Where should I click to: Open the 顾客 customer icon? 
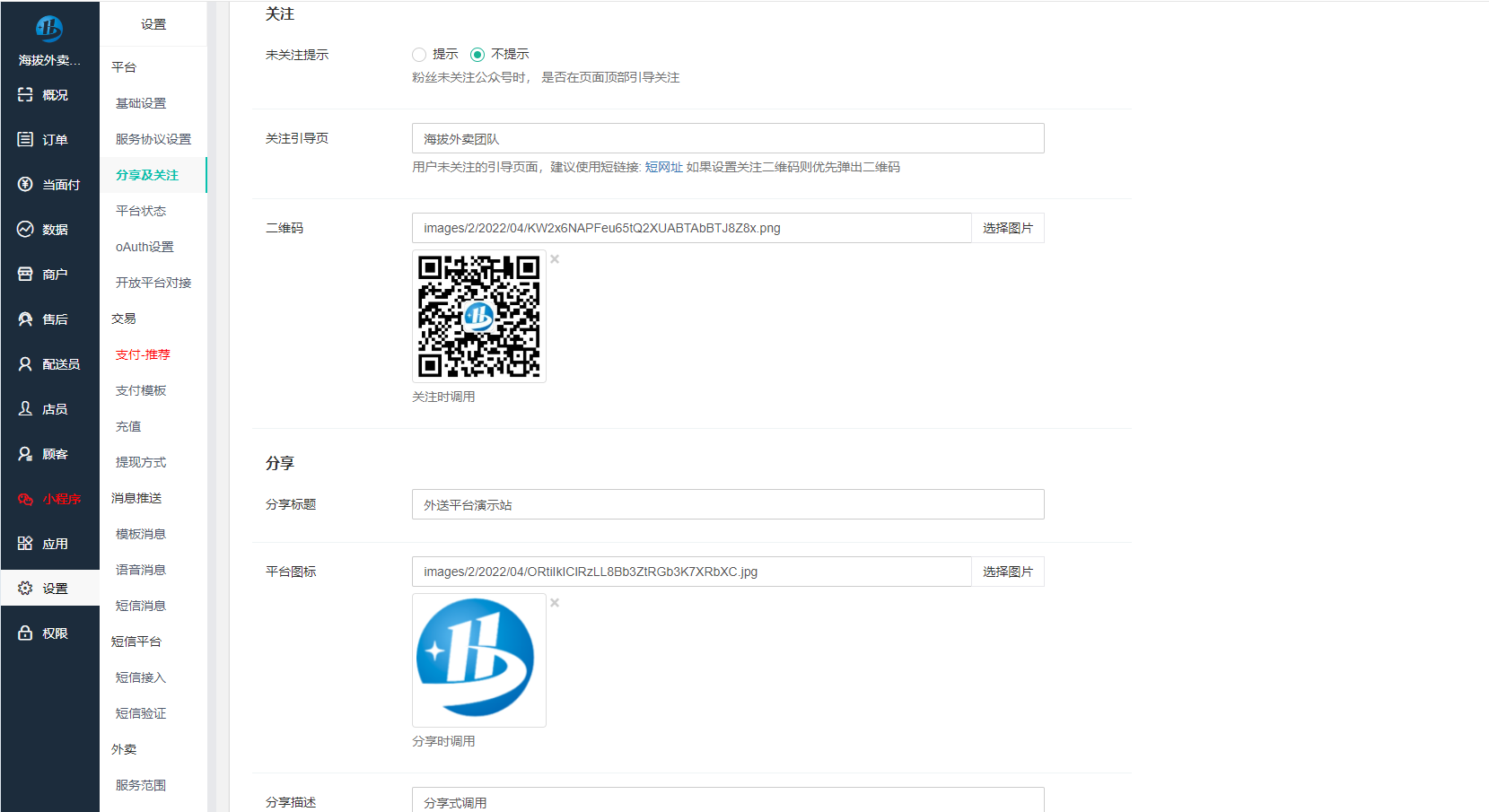pos(25,453)
